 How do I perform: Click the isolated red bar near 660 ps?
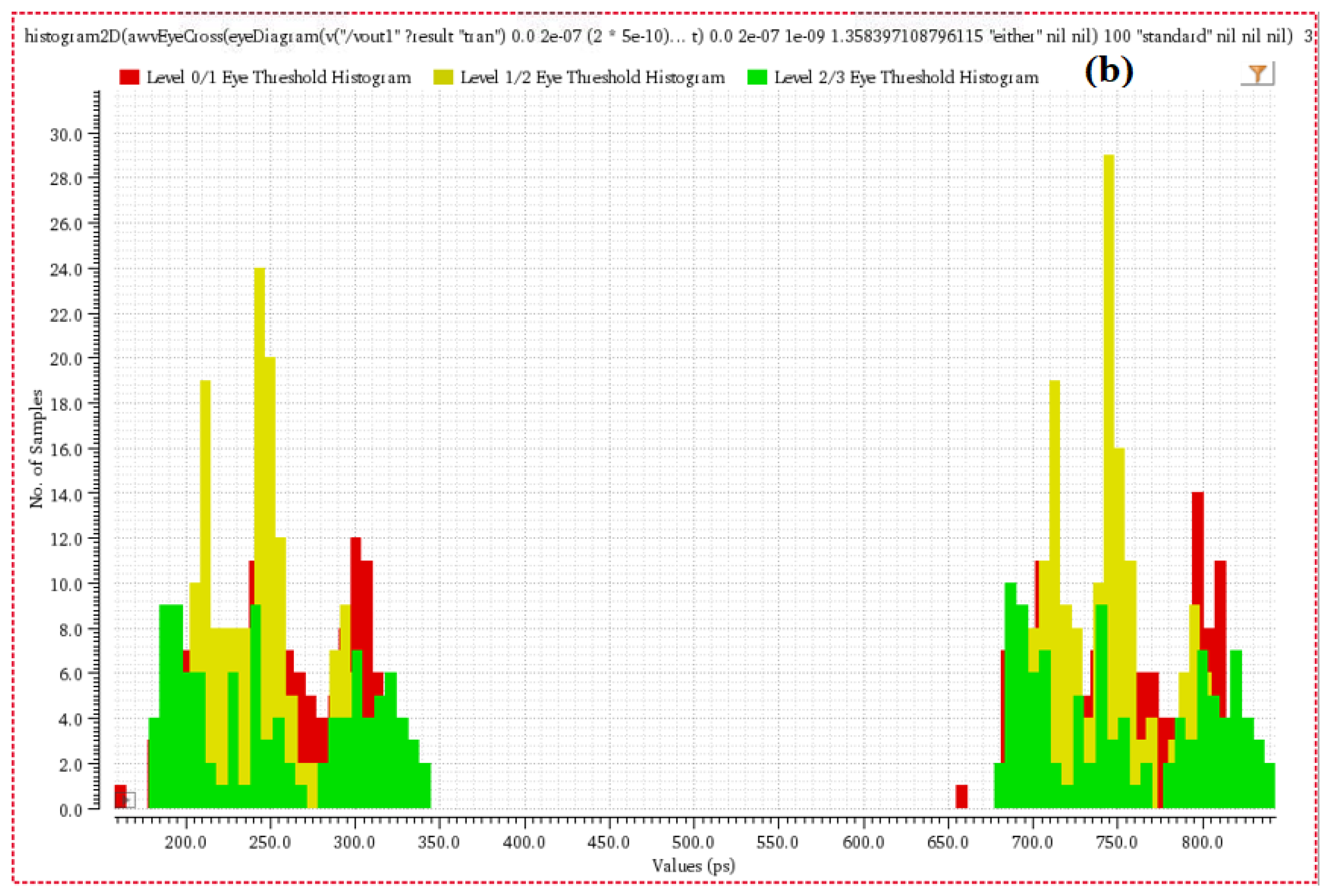coord(962,797)
